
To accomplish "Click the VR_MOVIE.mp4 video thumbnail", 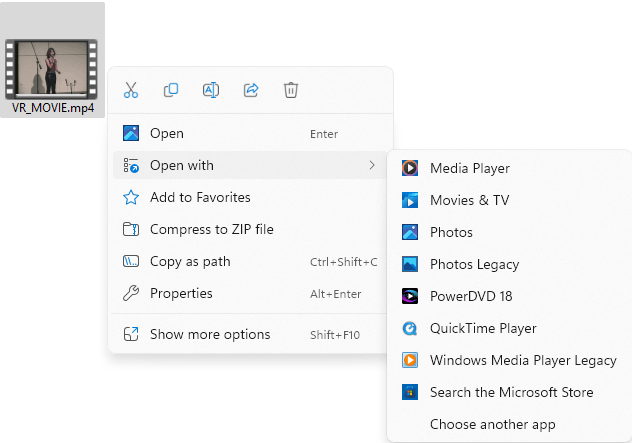I will (51, 69).
